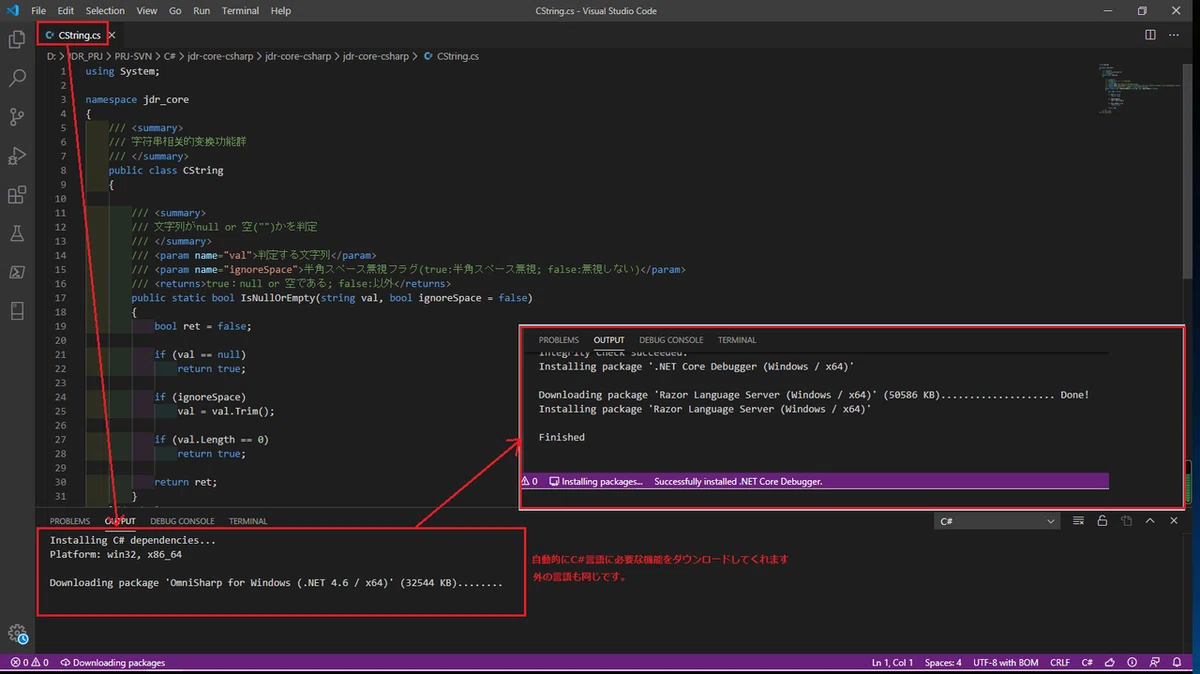Select the CString.cs editor tab

pyautogui.click(x=79, y=35)
